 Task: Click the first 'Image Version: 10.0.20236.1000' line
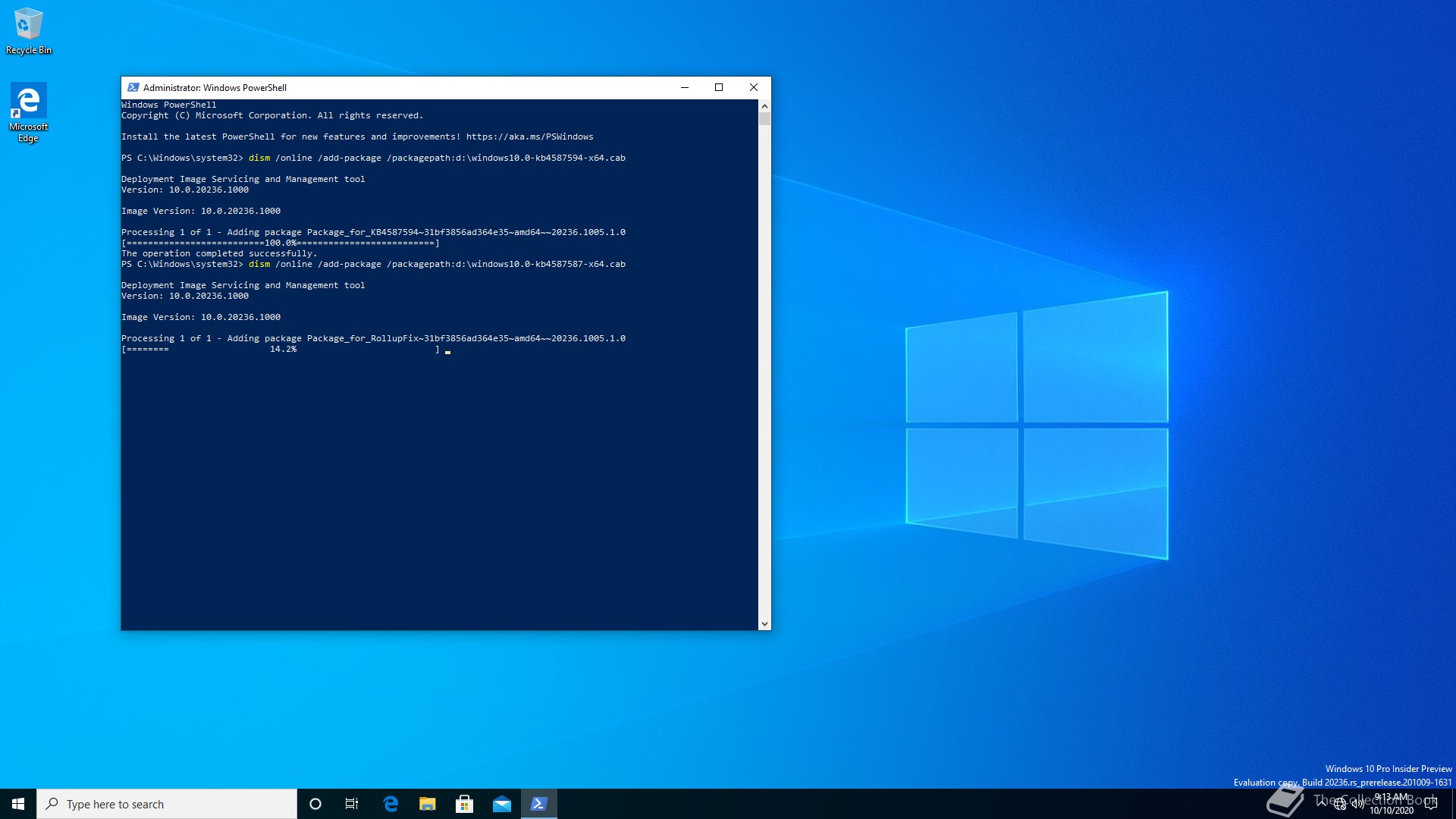pos(201,211)
